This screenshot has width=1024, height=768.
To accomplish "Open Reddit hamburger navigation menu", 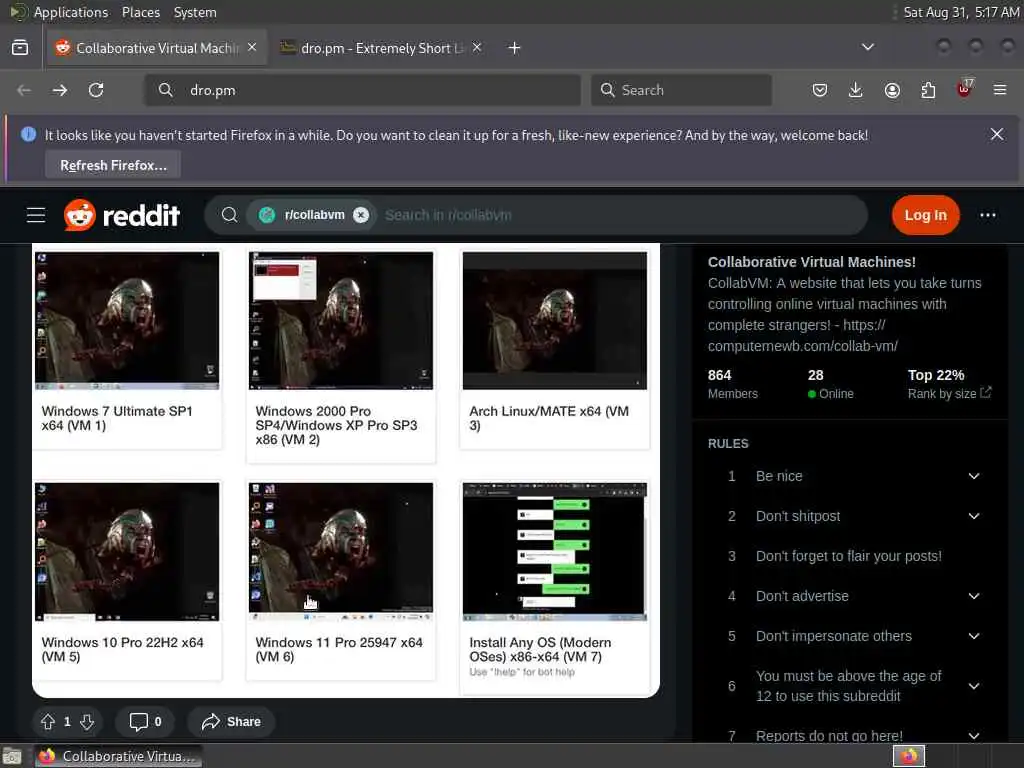I will coord(36,215).
